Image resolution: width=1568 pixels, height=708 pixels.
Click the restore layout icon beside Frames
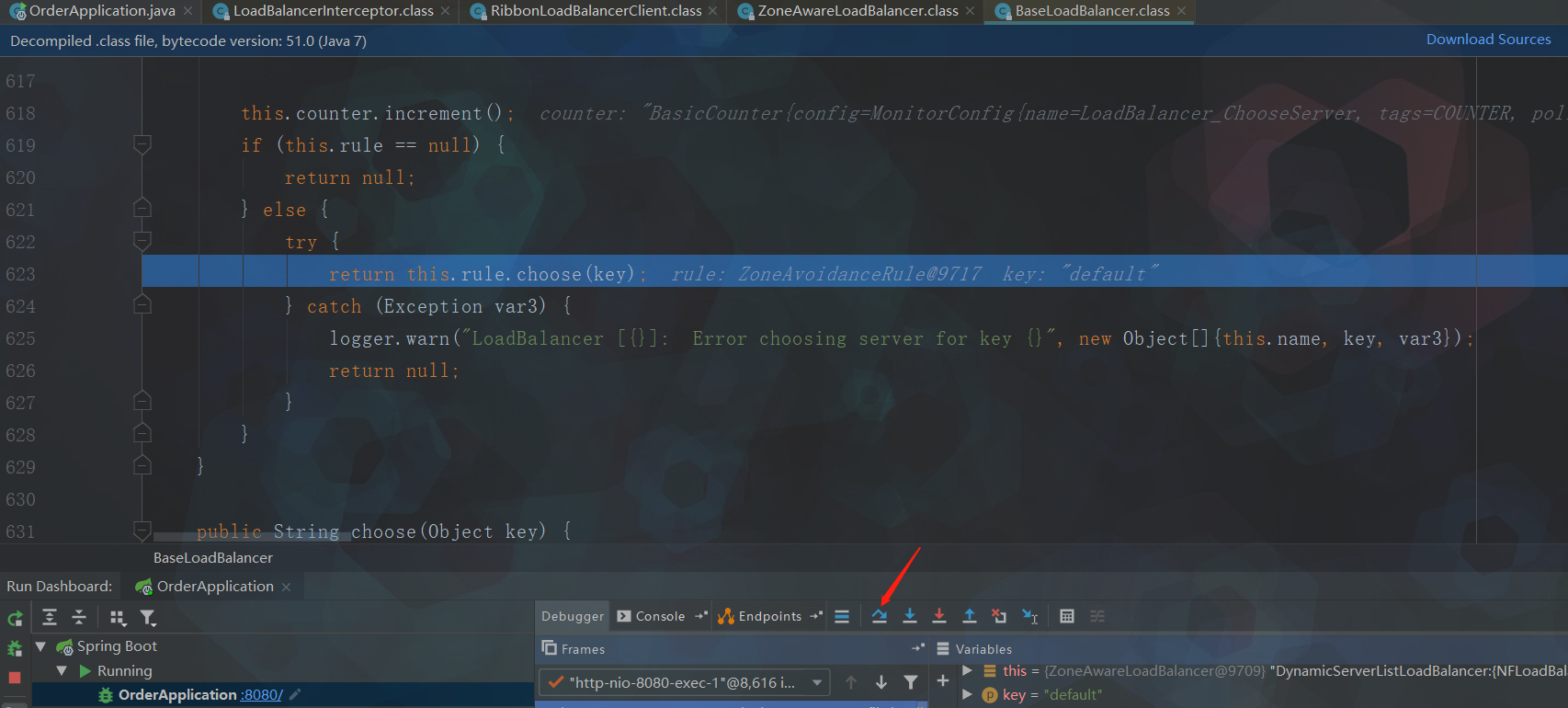coord(917,648)
